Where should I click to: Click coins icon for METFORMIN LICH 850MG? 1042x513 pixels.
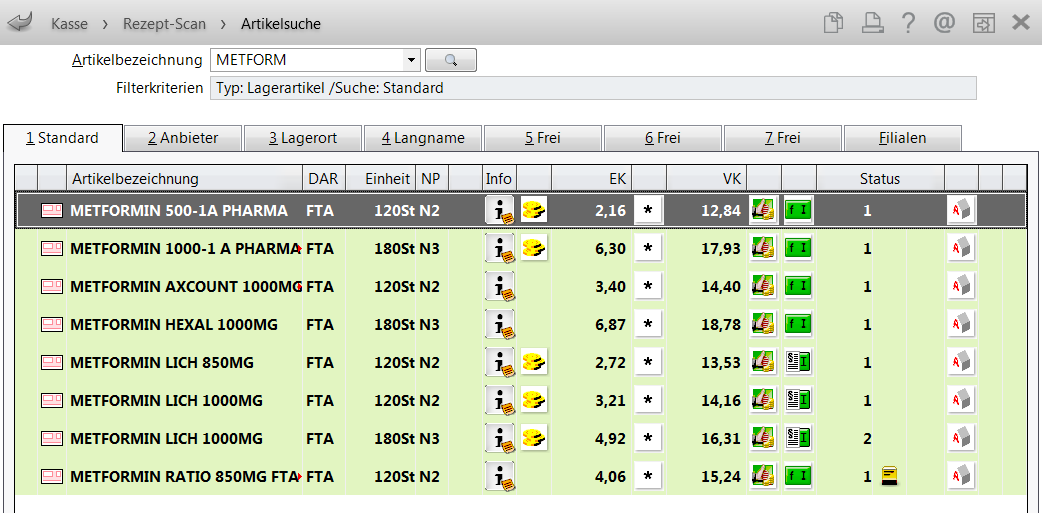point(534,361)
